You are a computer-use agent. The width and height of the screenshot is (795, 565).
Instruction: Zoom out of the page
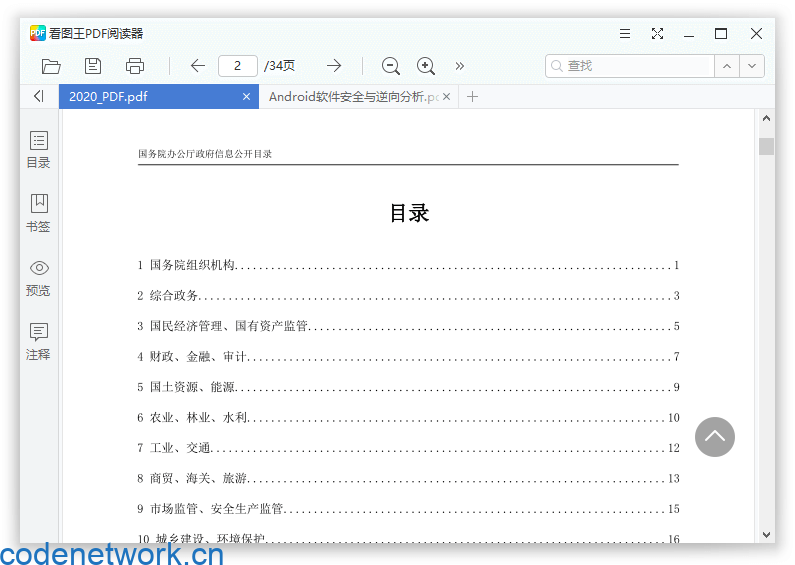pos(390,66)
